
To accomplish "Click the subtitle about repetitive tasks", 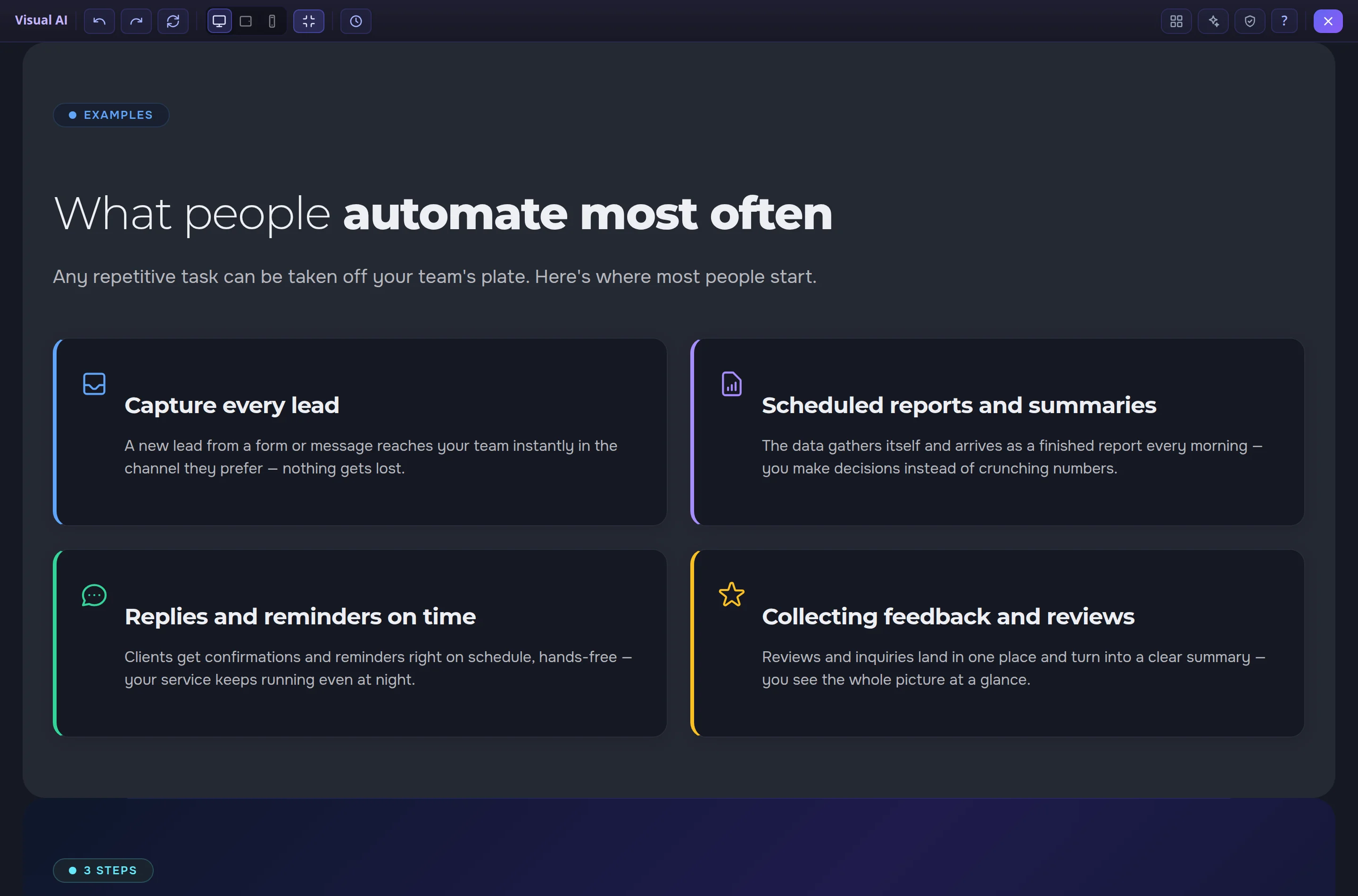I will 435,276.
